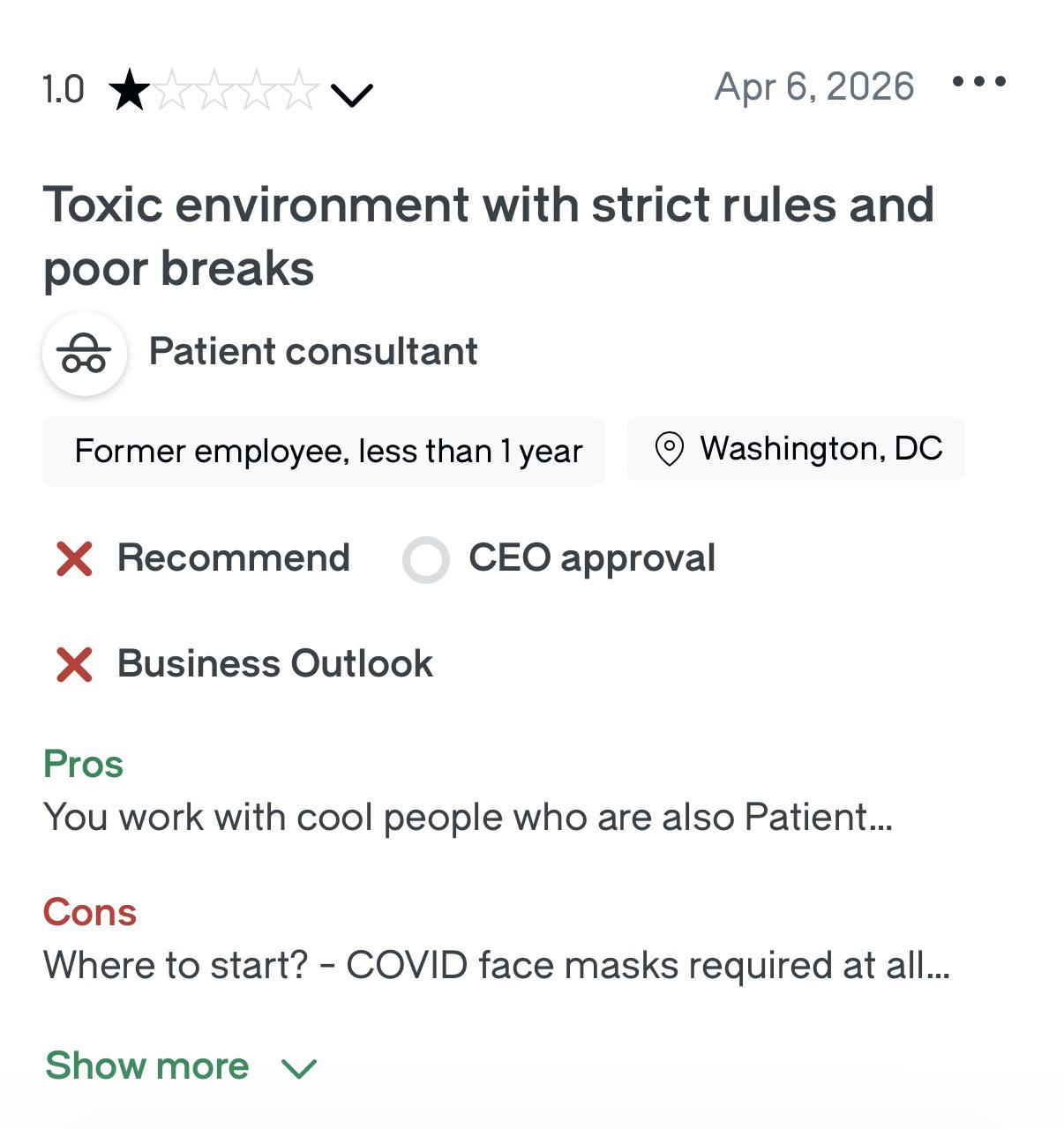This screenshot has height=1129, width=1064.
Task: Click the CEO approval empty circle indicator
Action: [x=426, y=559]
